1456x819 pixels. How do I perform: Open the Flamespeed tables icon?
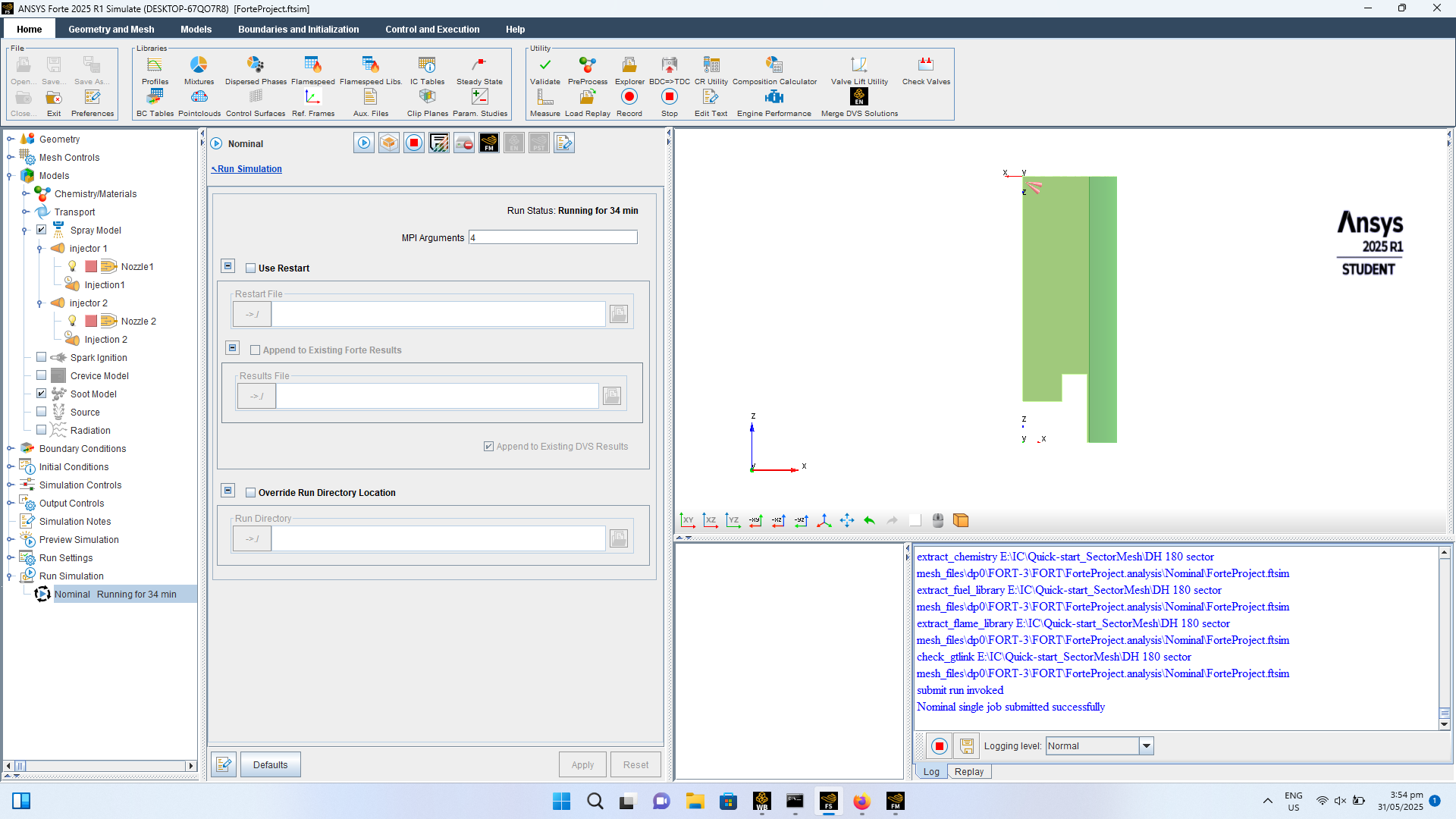click(x=312, y=70)
